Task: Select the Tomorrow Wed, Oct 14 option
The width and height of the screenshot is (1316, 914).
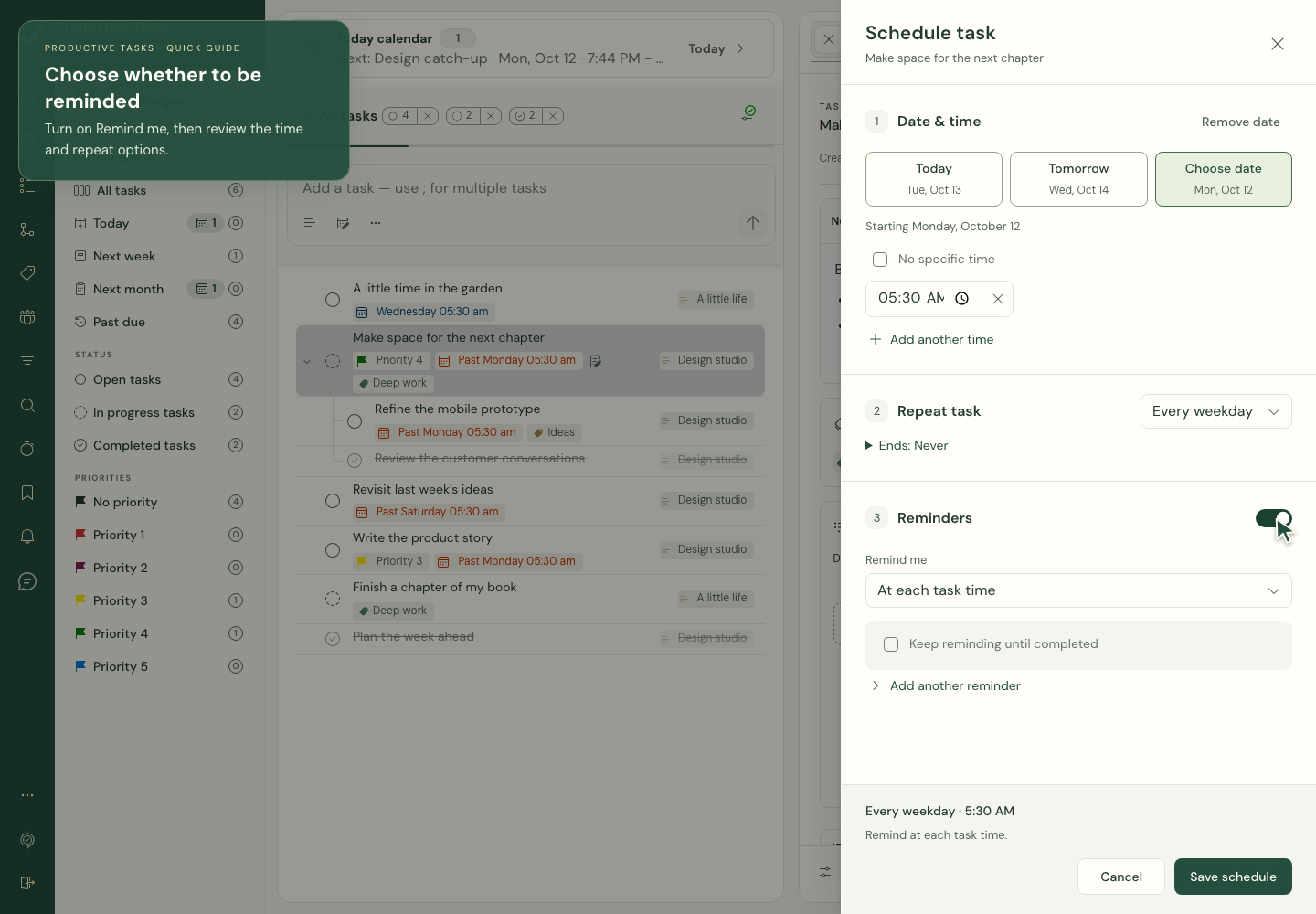Action: (x=1078, y=179)
